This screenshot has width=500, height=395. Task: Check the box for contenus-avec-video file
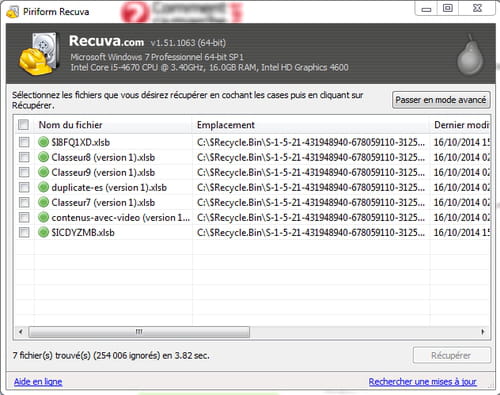point(24,217)
